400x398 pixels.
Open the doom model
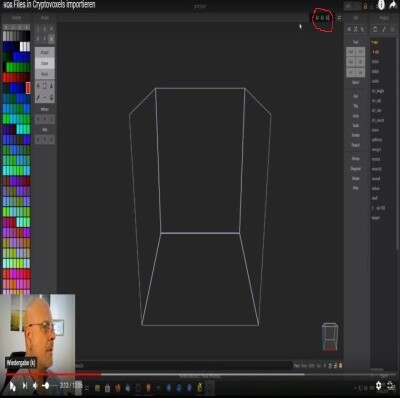pos(375,130)
